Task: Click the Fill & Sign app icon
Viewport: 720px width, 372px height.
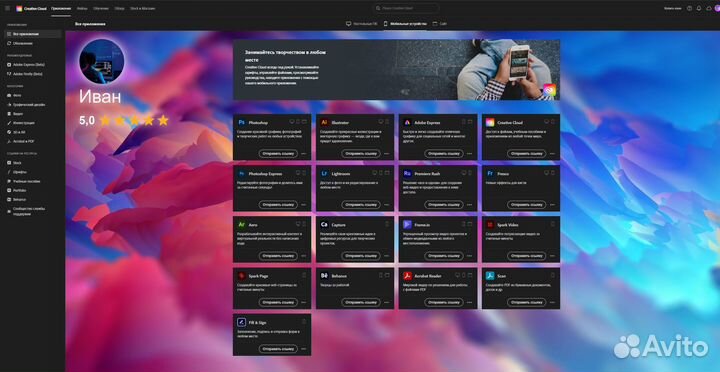Action: 242,322
